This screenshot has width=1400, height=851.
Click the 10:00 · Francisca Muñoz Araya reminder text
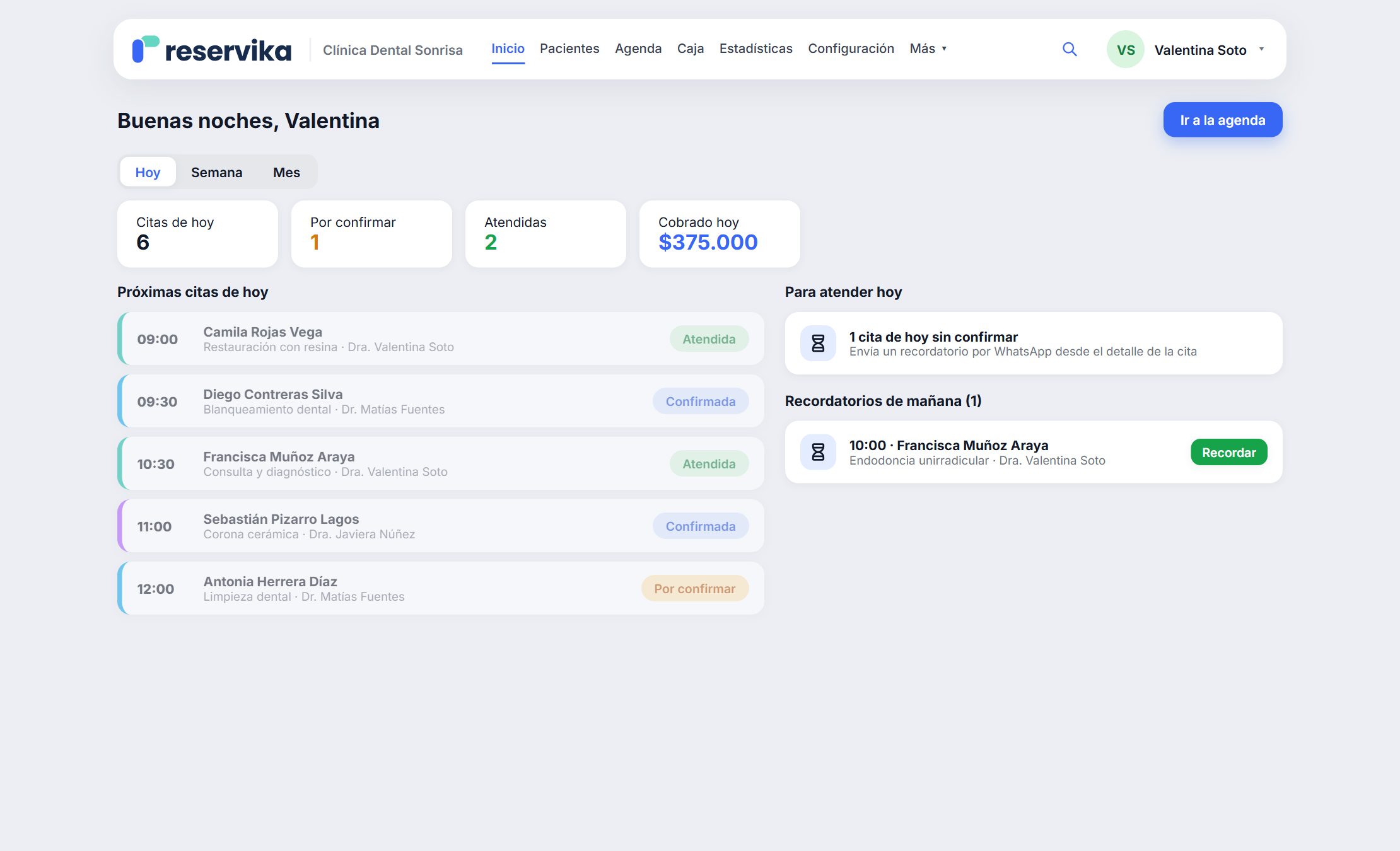pyautogui.click(x=948, y=445)
